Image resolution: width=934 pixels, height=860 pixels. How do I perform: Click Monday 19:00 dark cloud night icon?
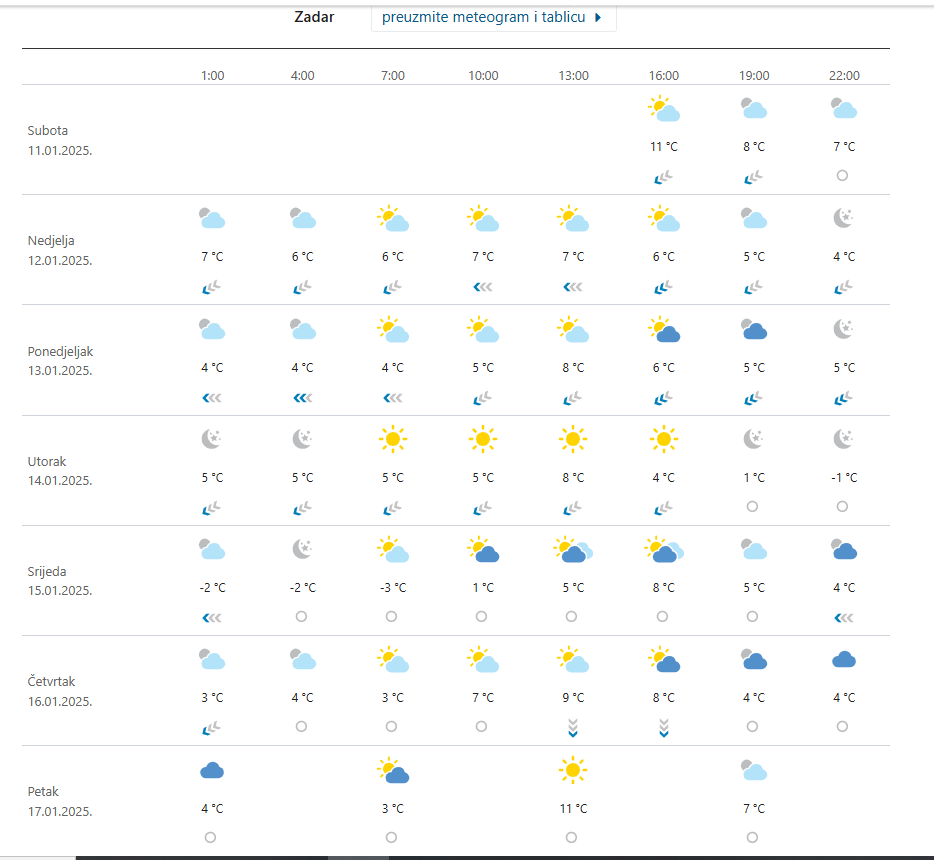coord(754,329)
